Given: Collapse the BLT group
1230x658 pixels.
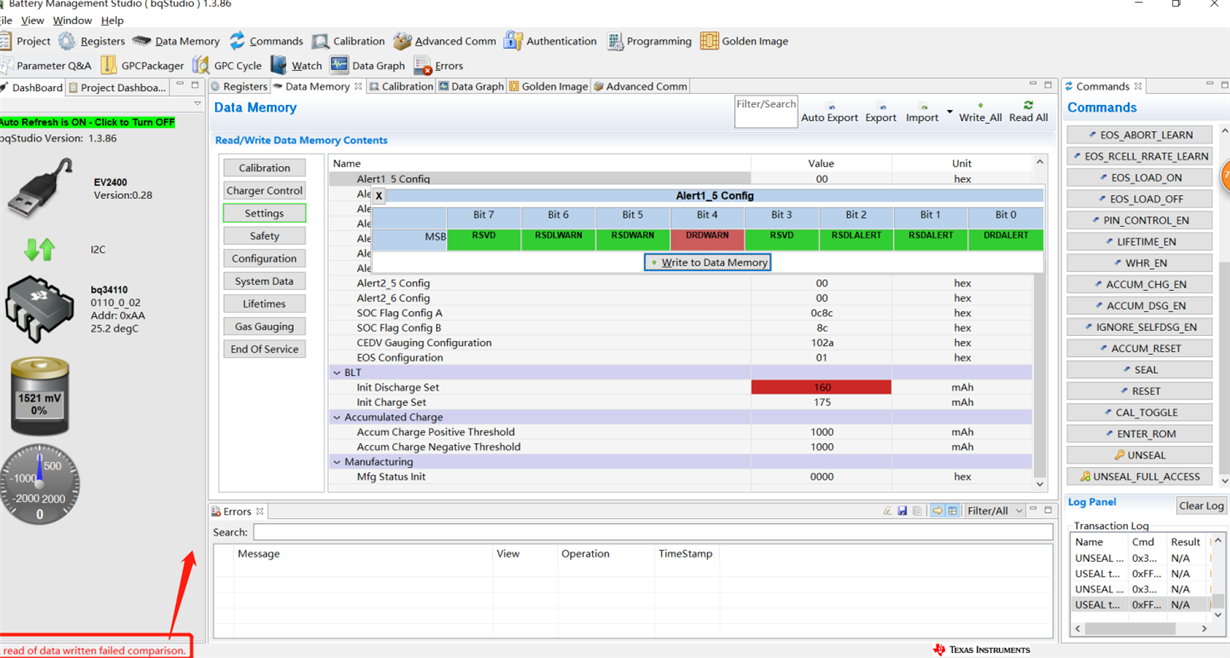Looking at the screenshot, I should coord(337,372).
